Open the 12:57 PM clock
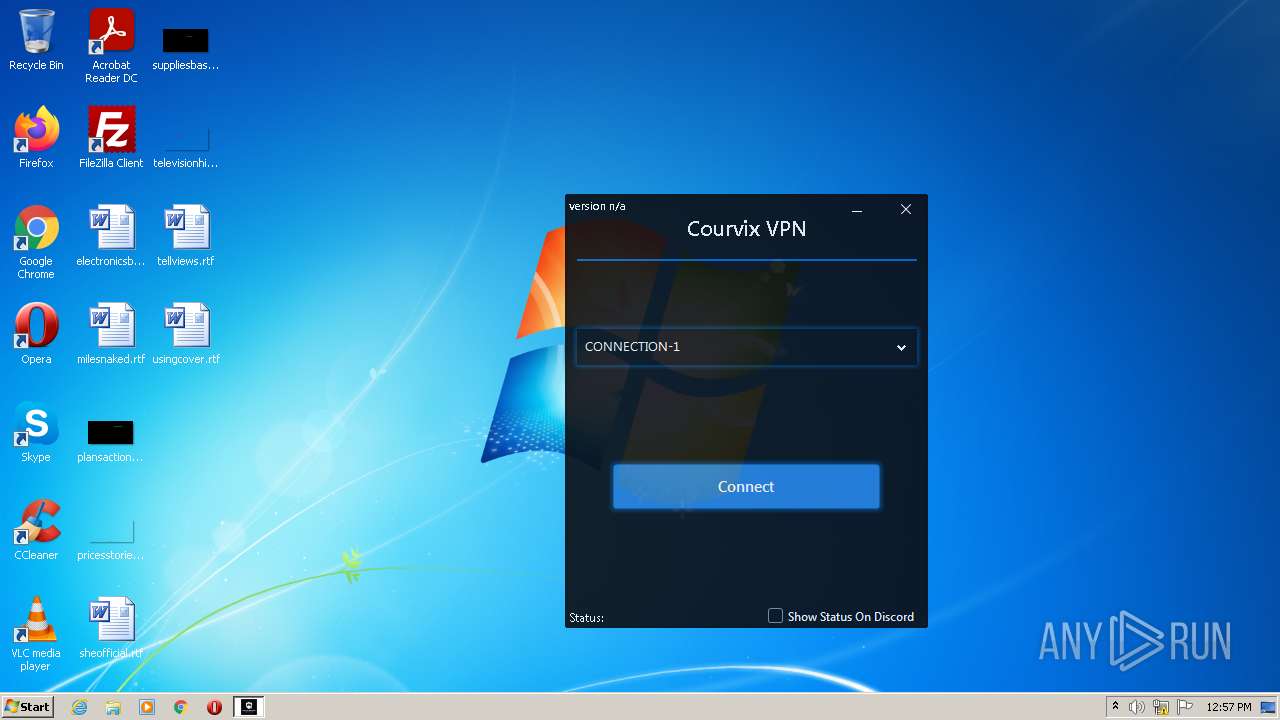The width and height of the screenshot is (1280, 720). point(1229,707)
